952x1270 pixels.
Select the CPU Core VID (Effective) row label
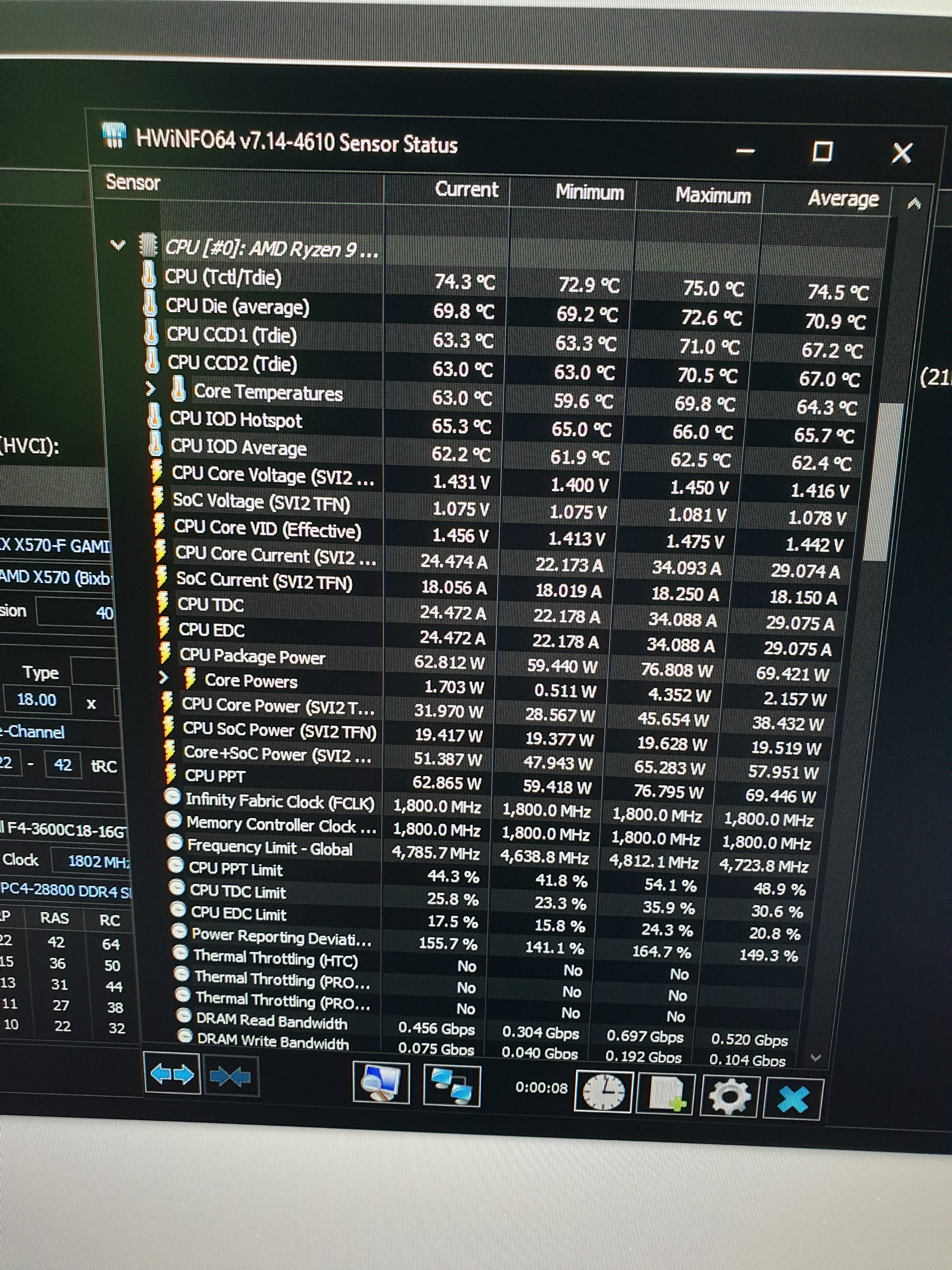pyautogui.click(x=267, y=529)
